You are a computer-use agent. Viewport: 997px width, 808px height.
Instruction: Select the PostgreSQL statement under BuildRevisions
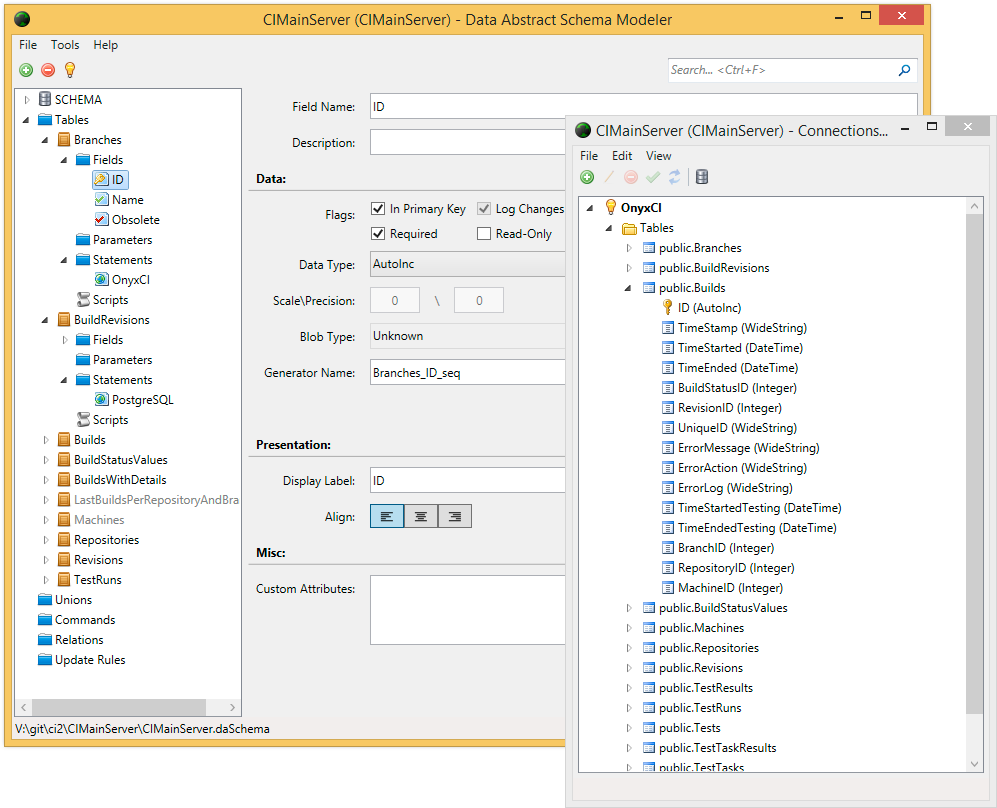point(134,400)
